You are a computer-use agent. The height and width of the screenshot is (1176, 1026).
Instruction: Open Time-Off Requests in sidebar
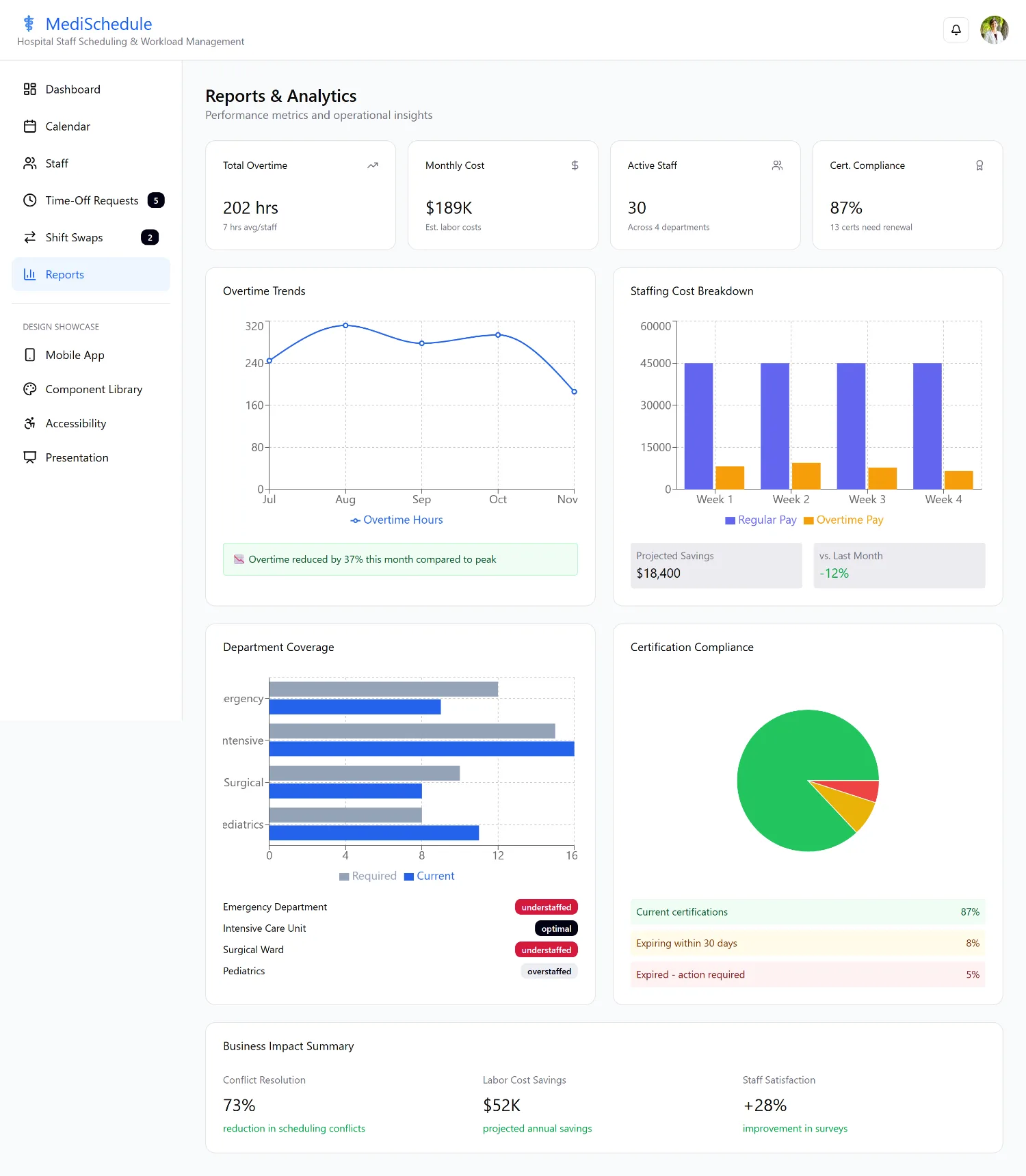91,200
